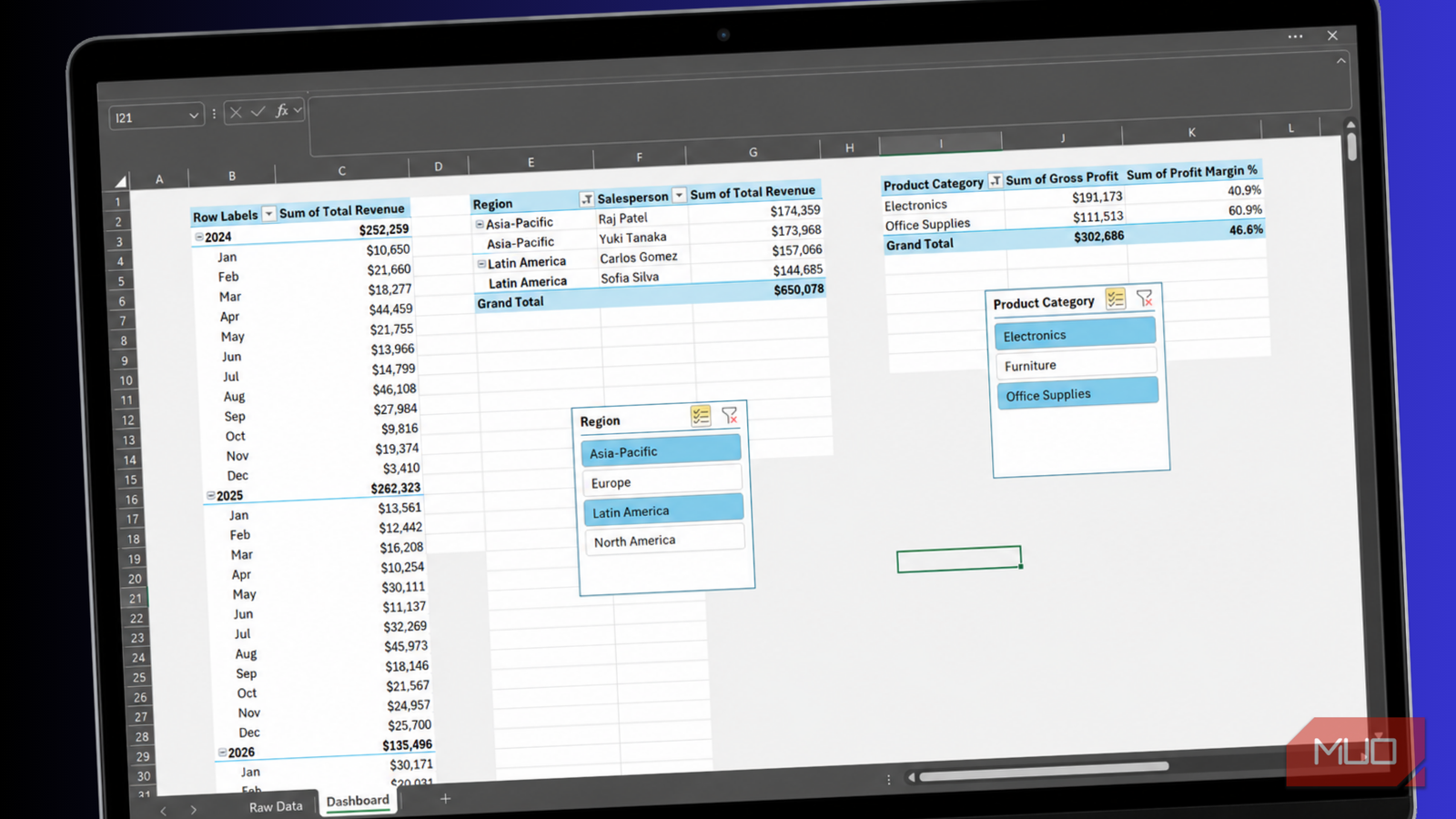Click the formula bar confirm checkmark icon
1456x819 pixels.
coord(258,111)
